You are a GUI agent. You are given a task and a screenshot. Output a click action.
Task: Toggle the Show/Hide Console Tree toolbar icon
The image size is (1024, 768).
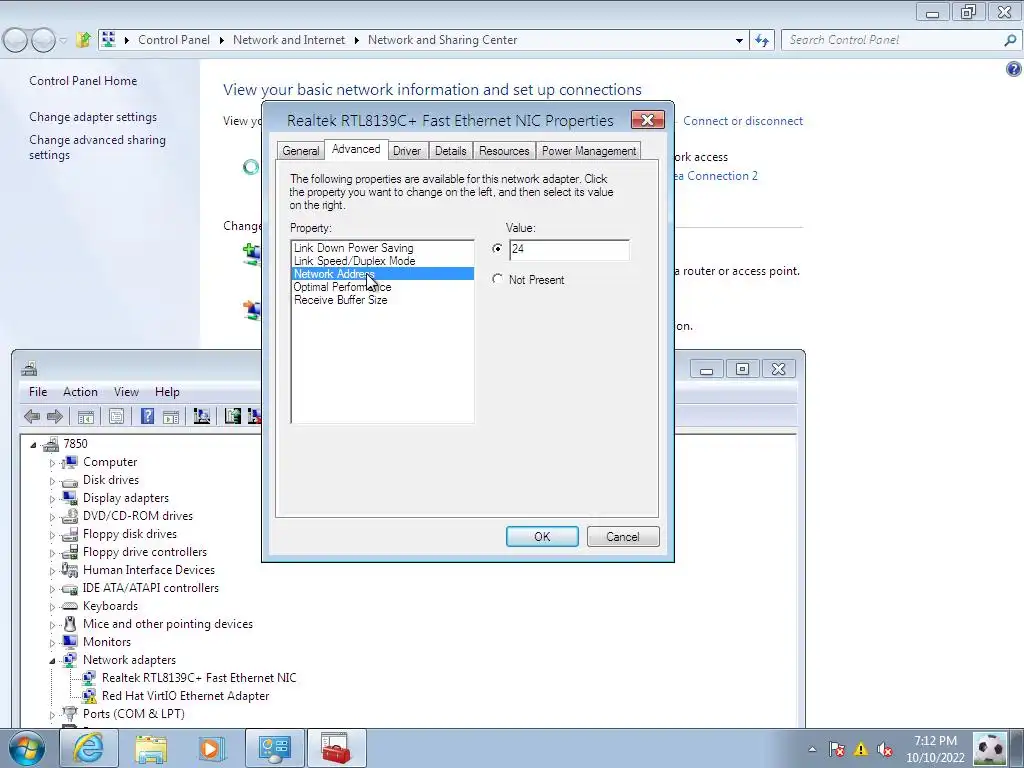coord(86,416)
